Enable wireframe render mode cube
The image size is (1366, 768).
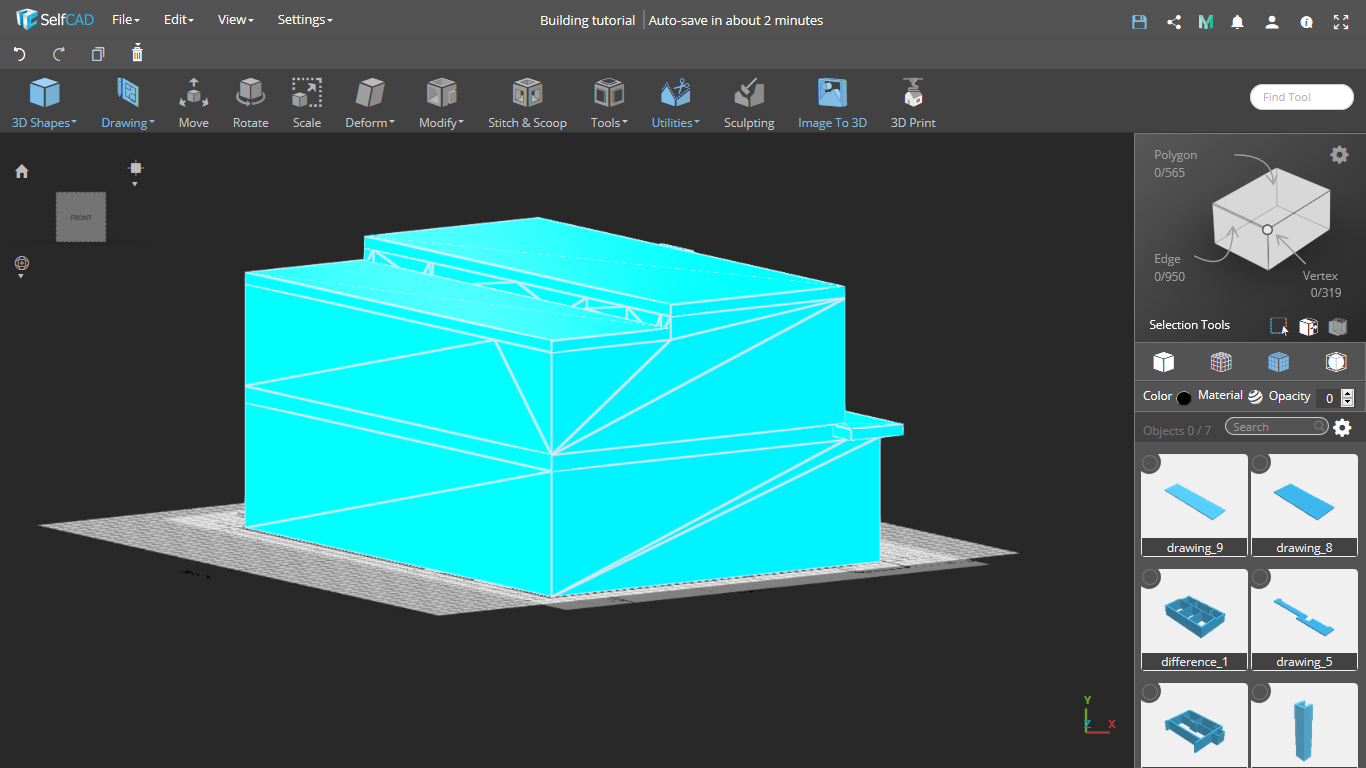[x=1221, y=362]
